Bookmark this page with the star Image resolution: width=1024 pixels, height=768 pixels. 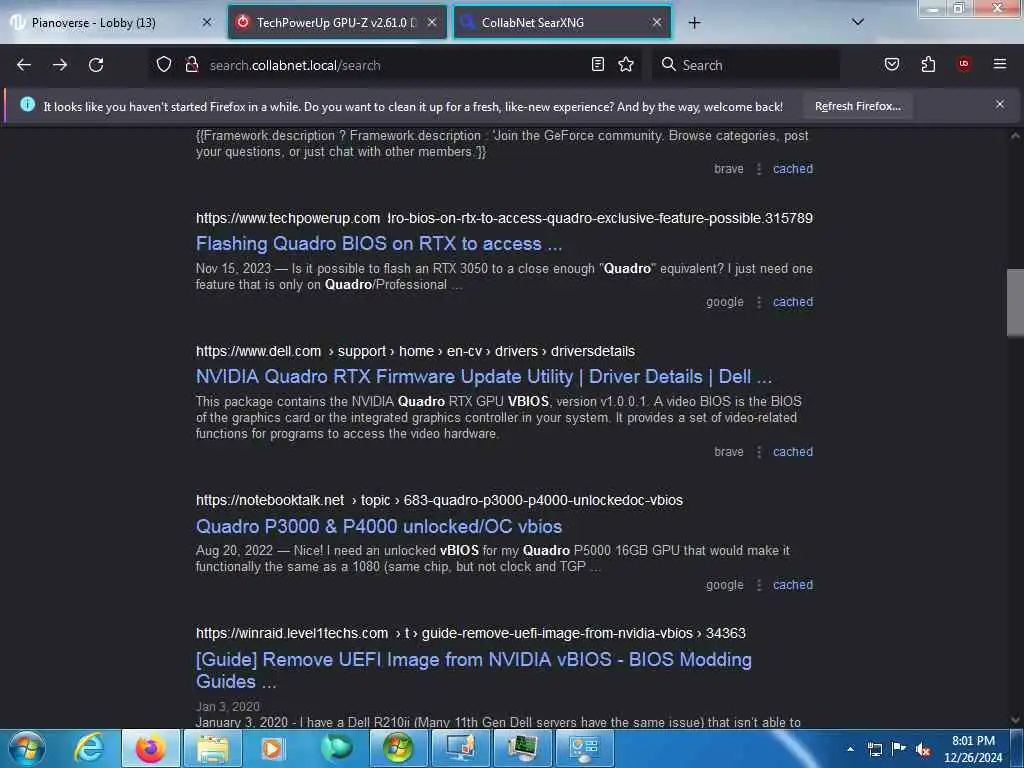coord(626,64)
